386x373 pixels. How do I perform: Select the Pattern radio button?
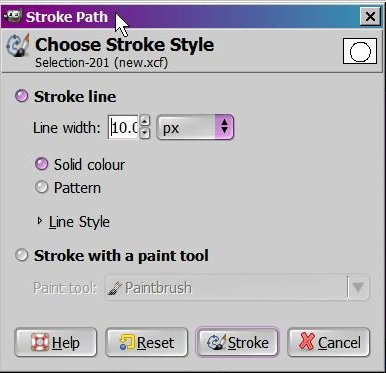[x=41, y=187]
